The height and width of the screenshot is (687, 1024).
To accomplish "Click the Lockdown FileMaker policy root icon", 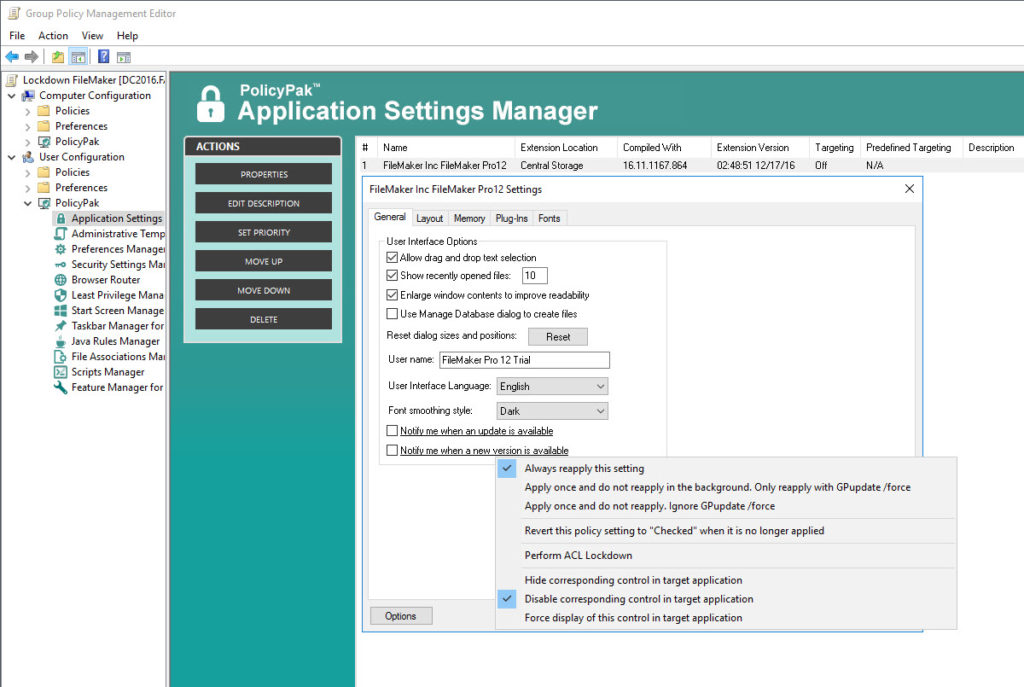I will (12, 80).
